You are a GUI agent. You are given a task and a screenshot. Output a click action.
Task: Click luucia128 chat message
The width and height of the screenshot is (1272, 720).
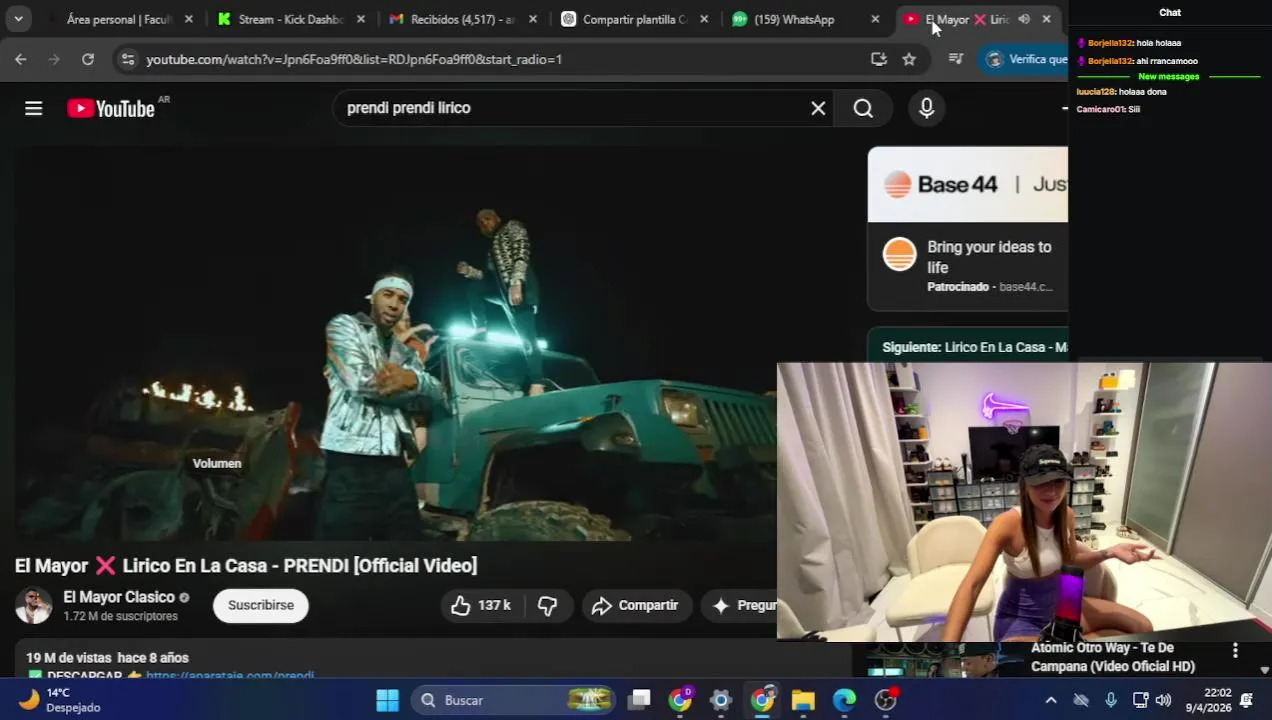(x=1121, y=92)
